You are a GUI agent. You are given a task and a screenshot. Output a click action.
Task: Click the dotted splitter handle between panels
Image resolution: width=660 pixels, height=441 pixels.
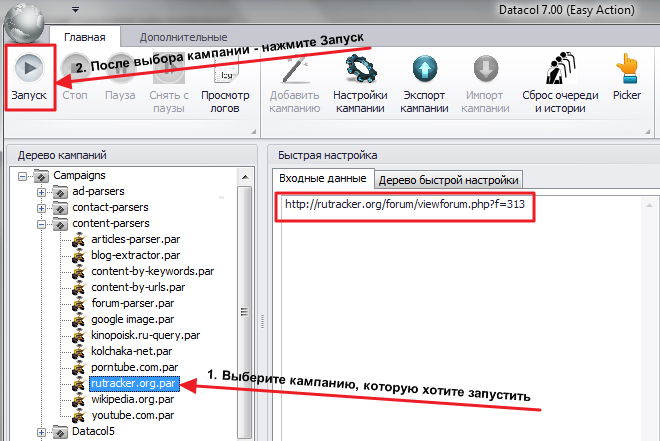(x=262, y=321)
